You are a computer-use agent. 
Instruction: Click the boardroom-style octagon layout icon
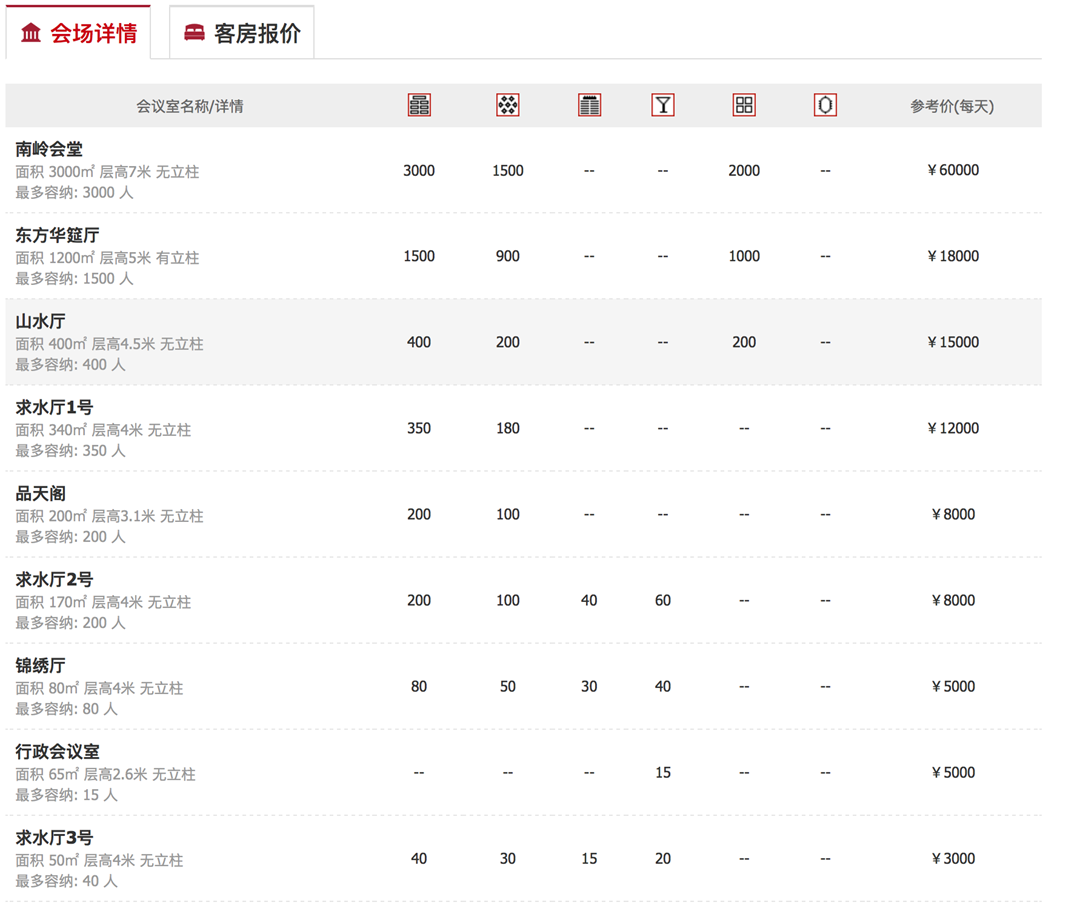coord(825,105)
